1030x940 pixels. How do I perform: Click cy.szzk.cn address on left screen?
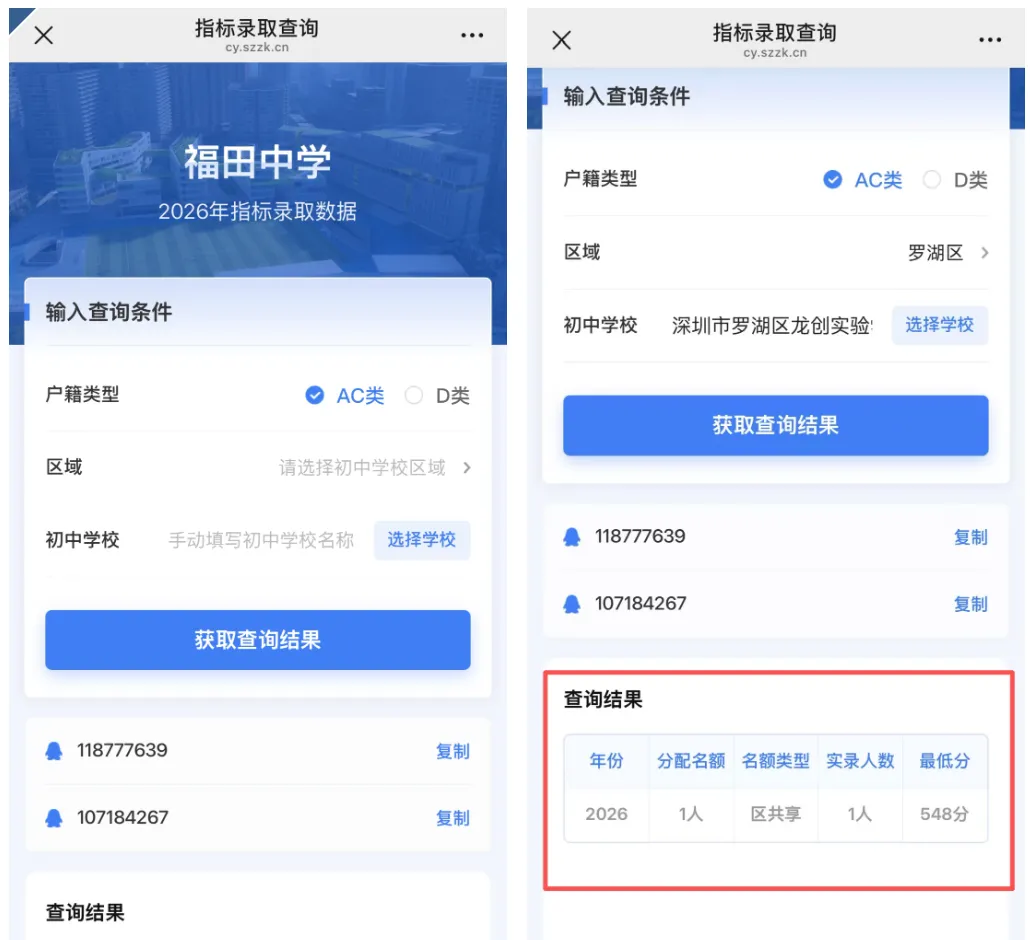point(257,47)
